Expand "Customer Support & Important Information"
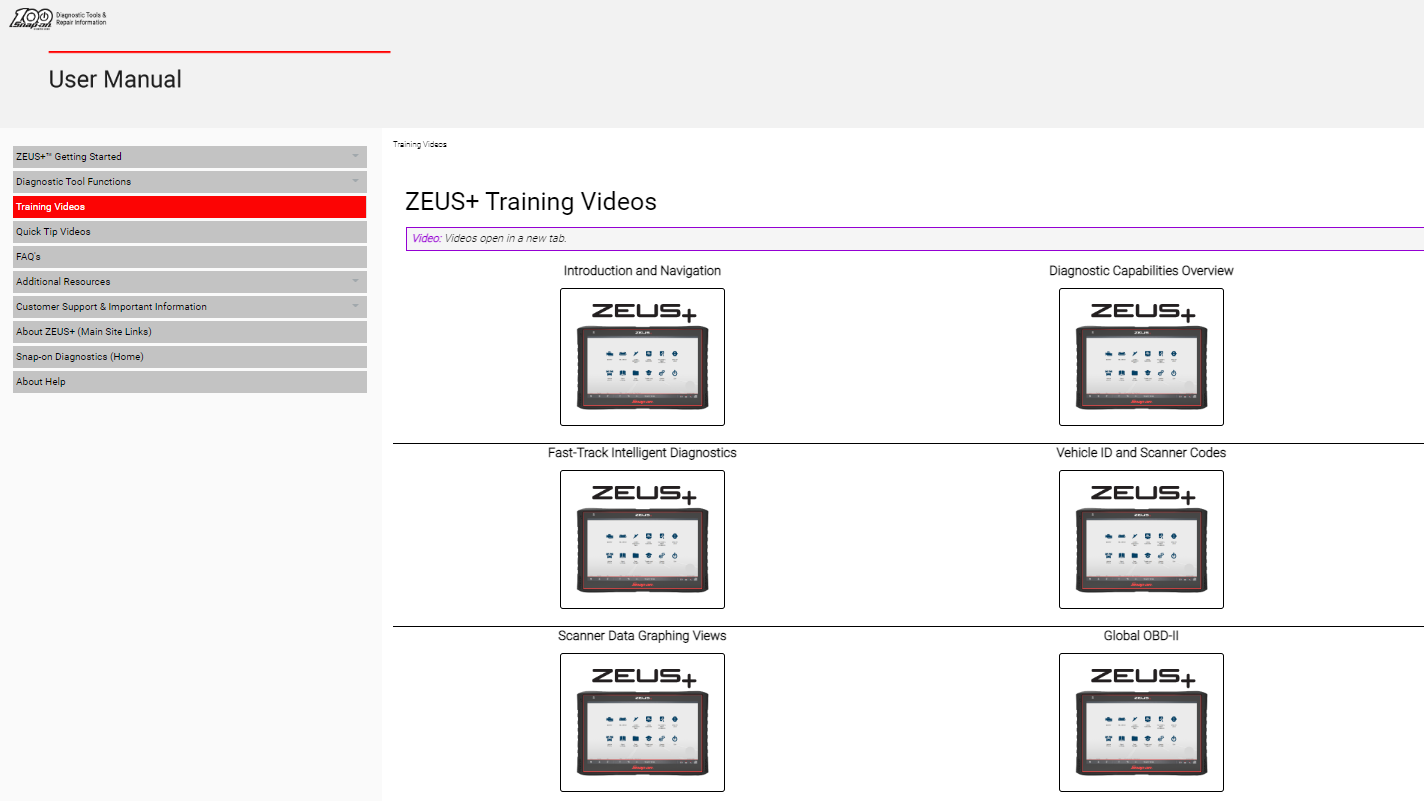This screenshot has height=801, width=1424. 189,306
